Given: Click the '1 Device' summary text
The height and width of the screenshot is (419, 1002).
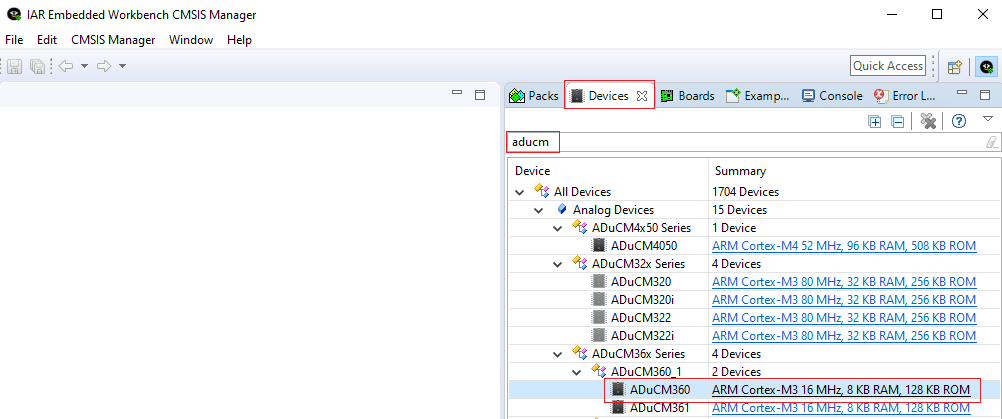Looking at the screenshot, I should [x=734, y=227].
